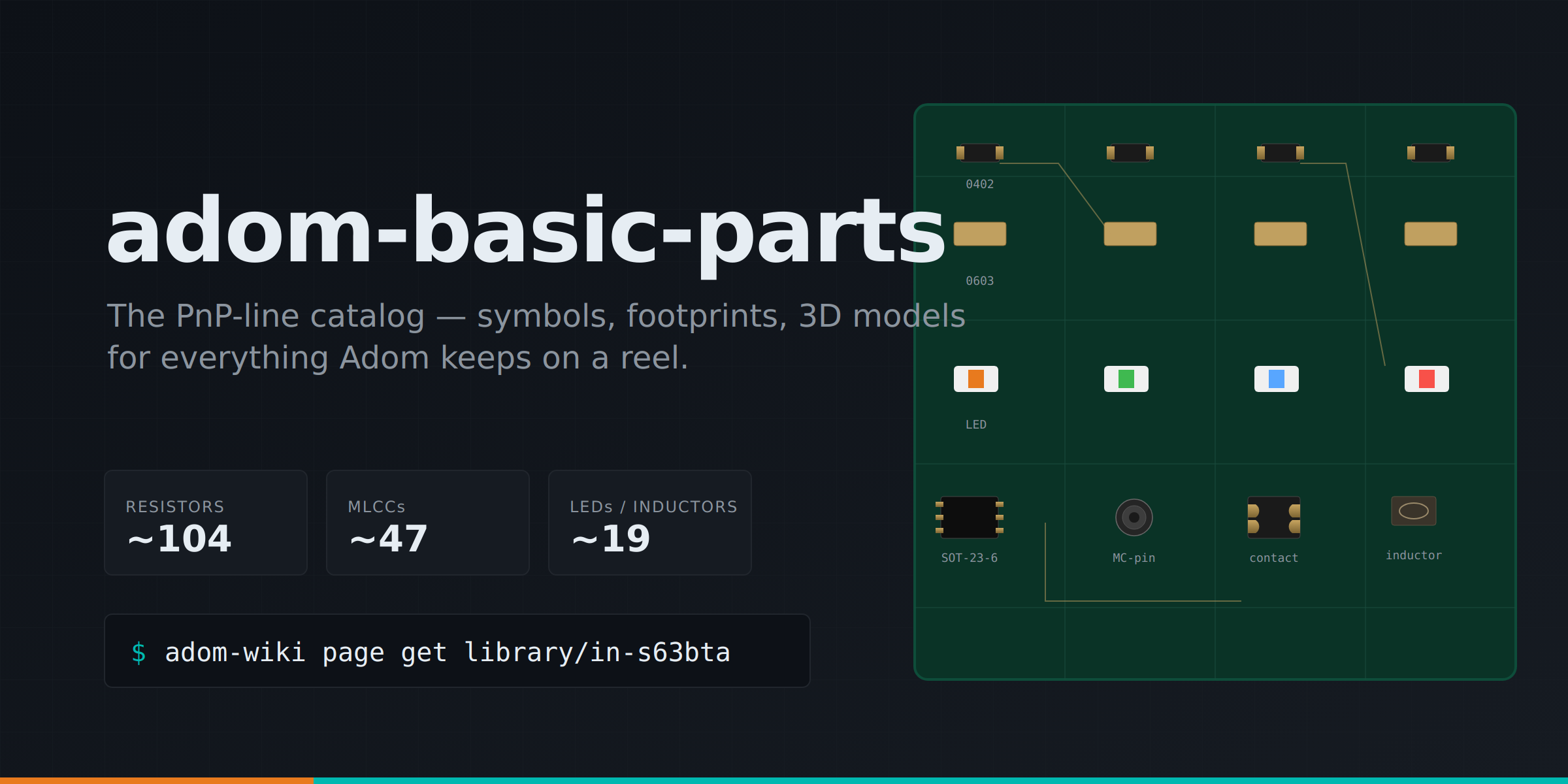Select the 0603 labeled tan pad
This screenshot has height=784, width=1568.
pyautogui.click(x=980, y=234)
